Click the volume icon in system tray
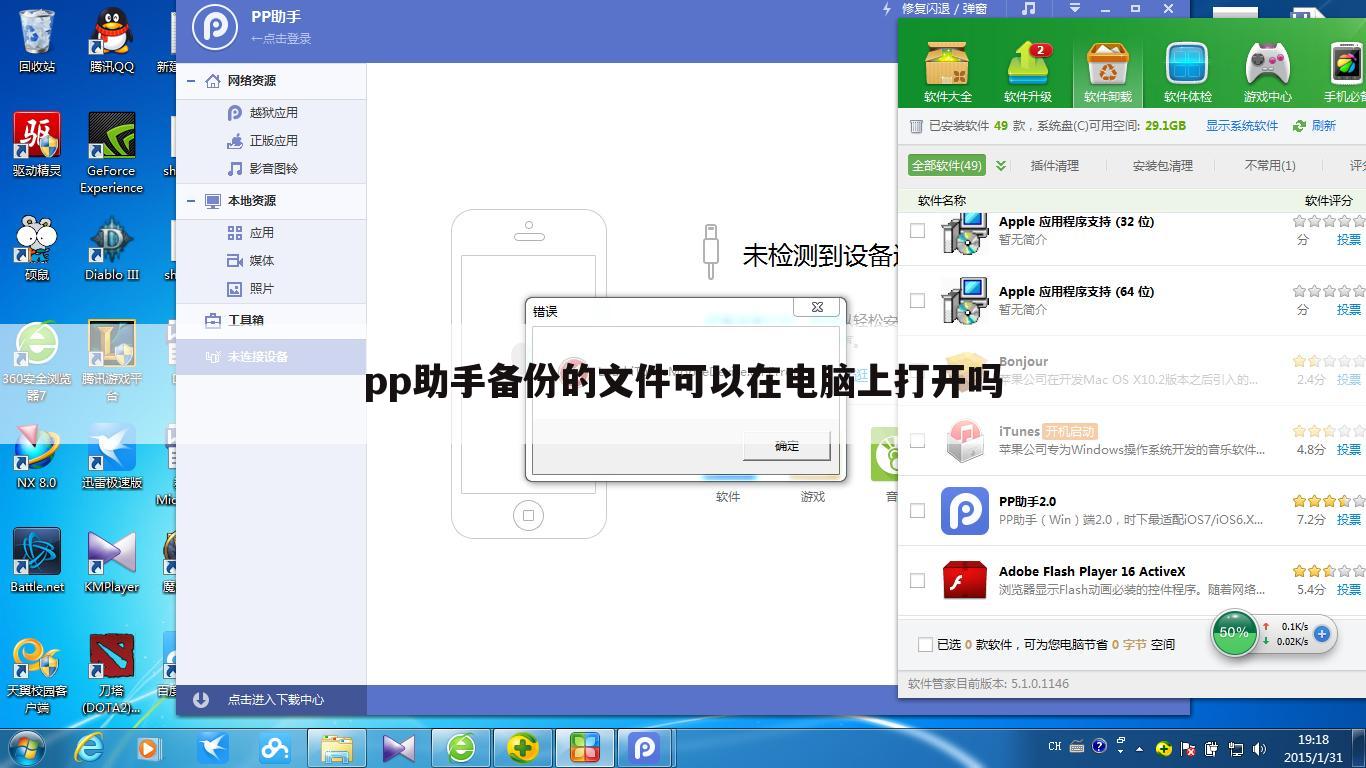The width and height of the screenshot is (1366, 768). 1259,748
